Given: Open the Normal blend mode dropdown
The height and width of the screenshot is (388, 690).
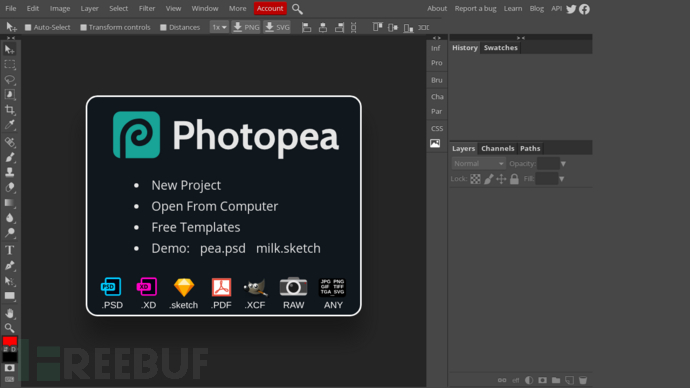Looking at the screenshot, I should point(478,163).
